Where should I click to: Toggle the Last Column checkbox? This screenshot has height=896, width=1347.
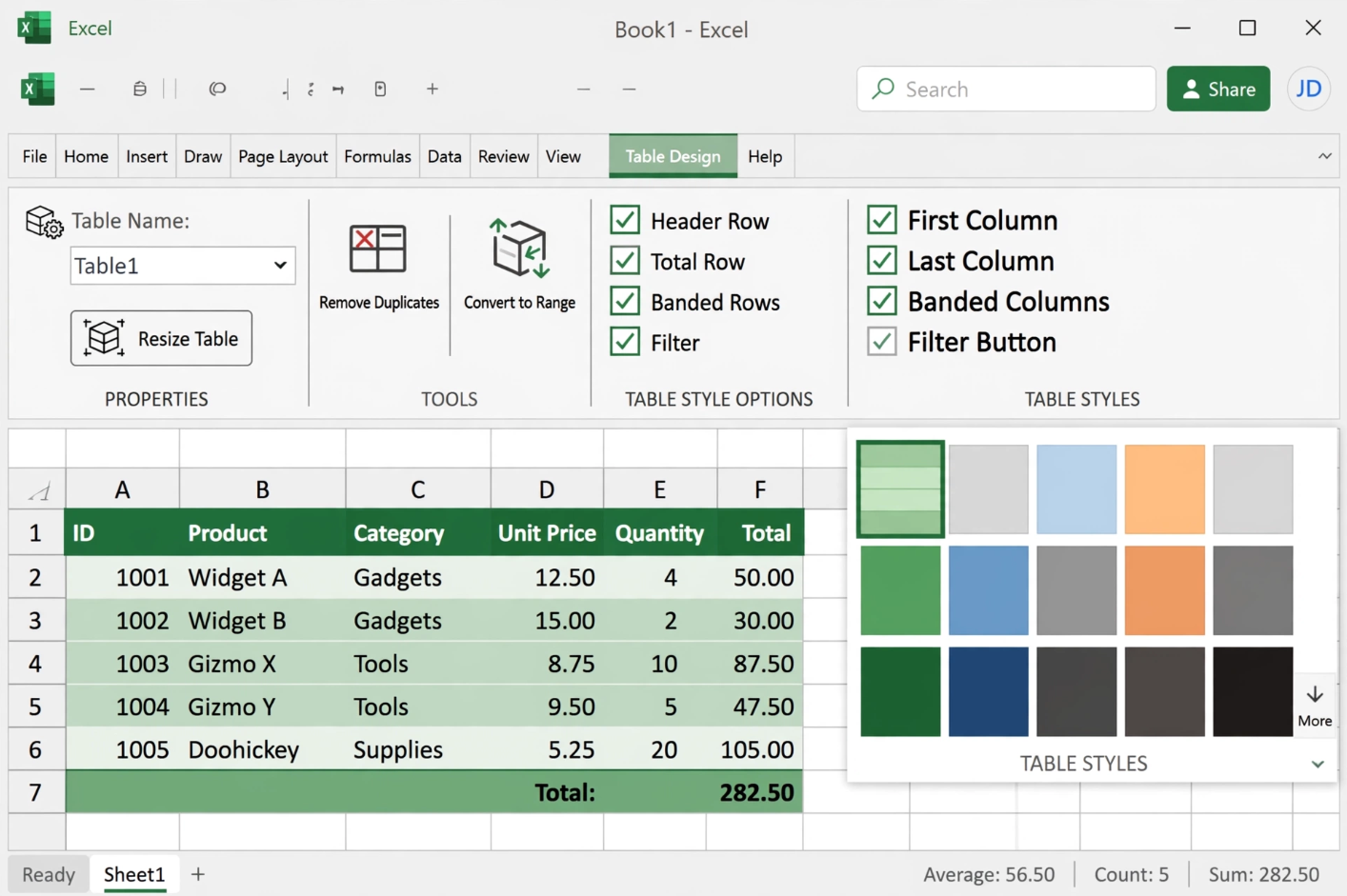882,260
